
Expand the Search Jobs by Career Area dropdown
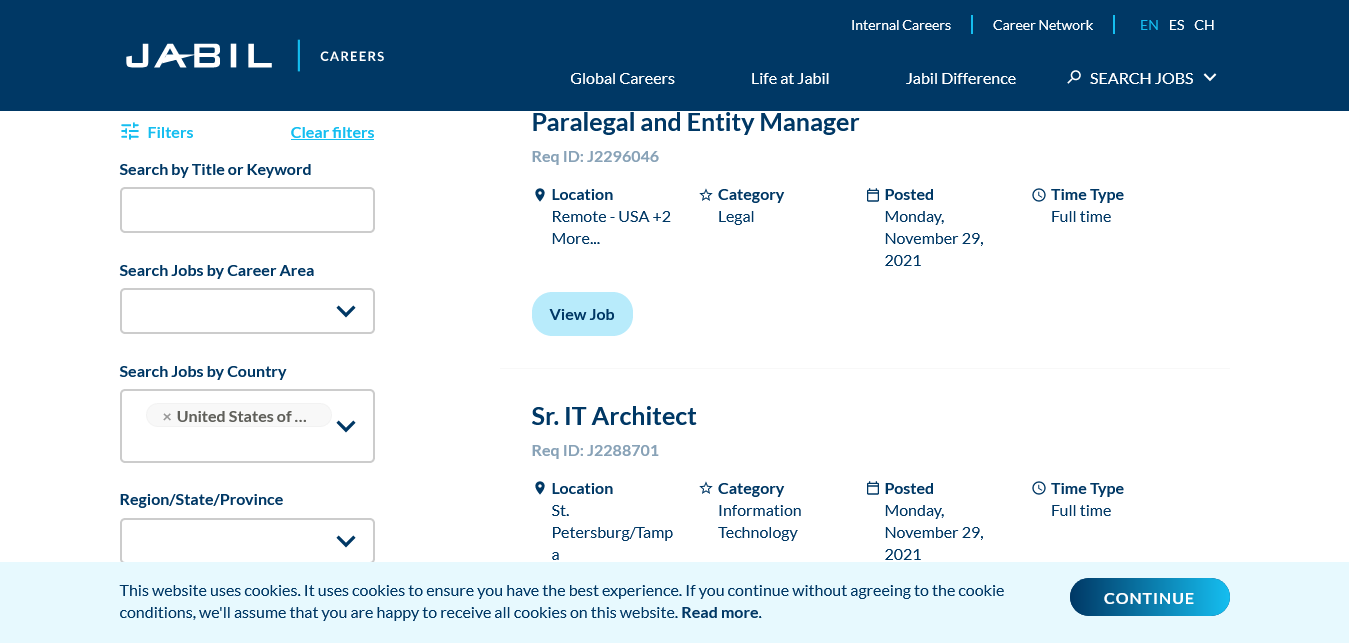346,311
